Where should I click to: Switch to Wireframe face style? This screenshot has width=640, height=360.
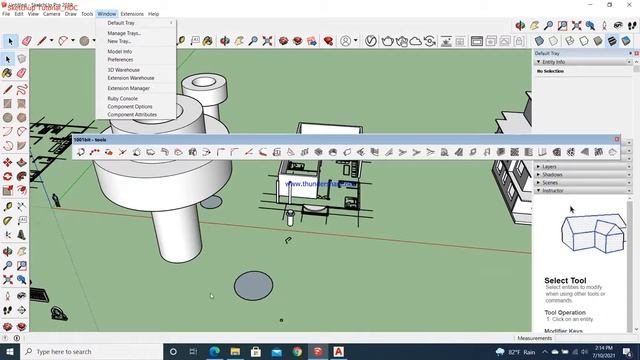(x=570, y=41)
